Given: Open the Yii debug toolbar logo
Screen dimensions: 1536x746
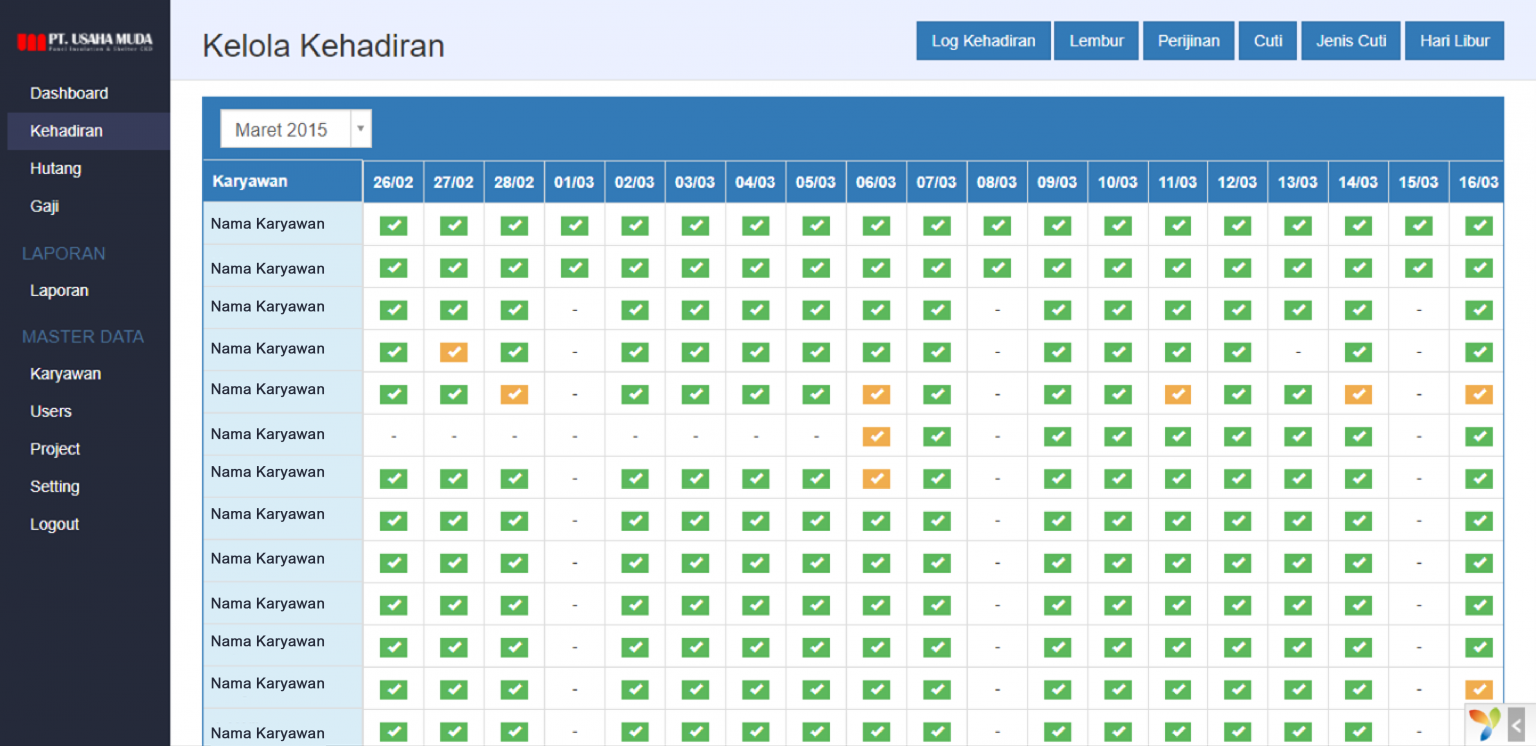Looking at the screenshot, I should tap(1484, 723).
